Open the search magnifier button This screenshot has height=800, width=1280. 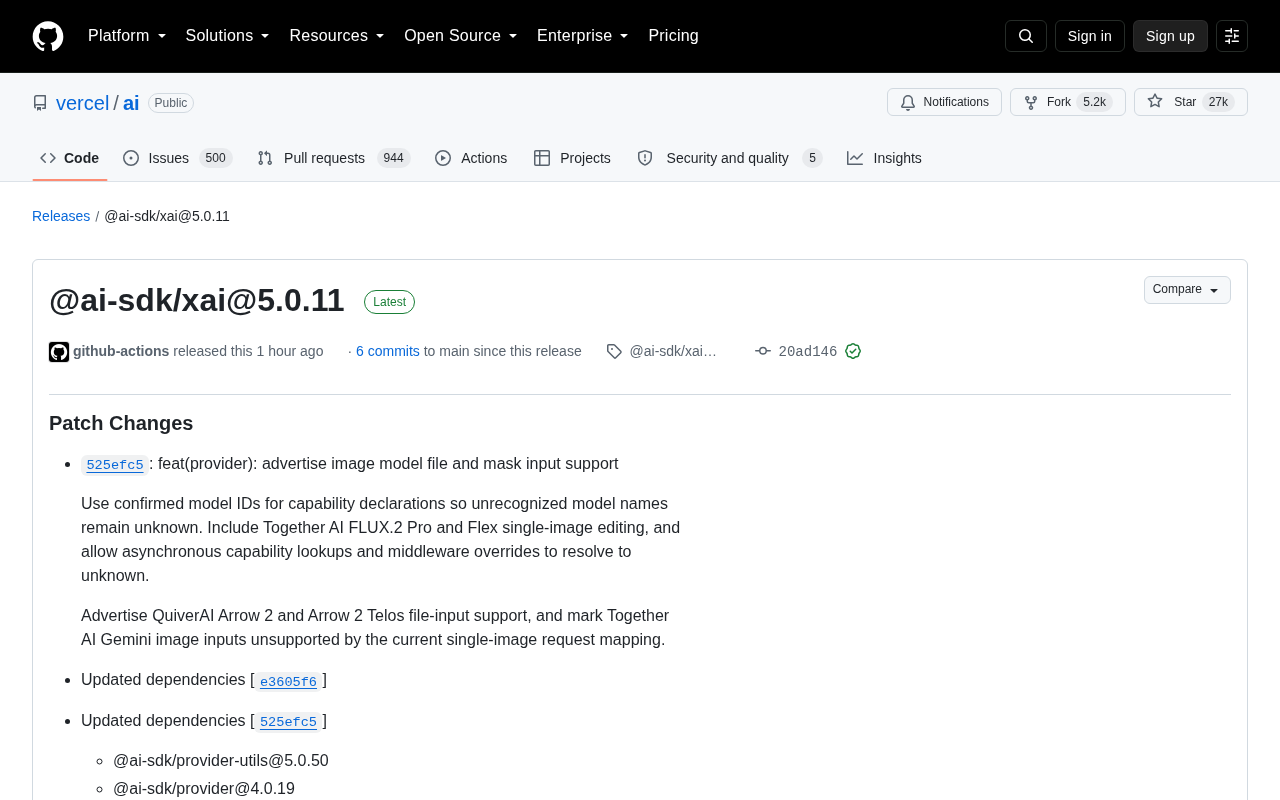tap(1026, 36)
